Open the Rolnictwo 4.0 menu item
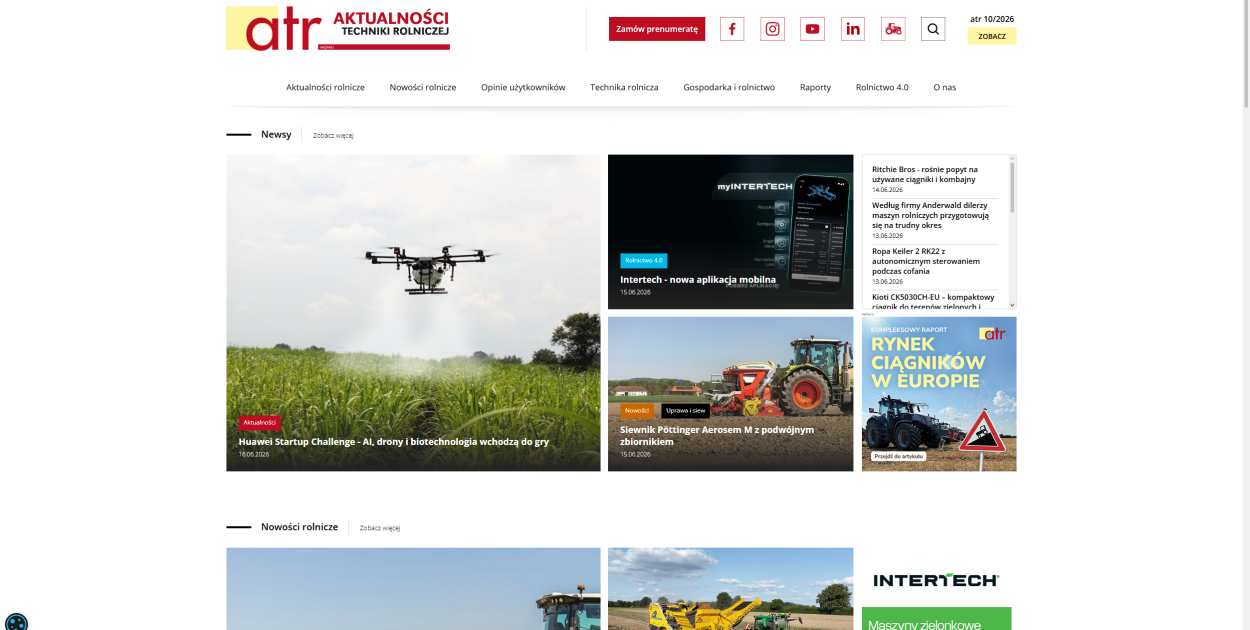 pyautogui.click(x=882, y=87)
